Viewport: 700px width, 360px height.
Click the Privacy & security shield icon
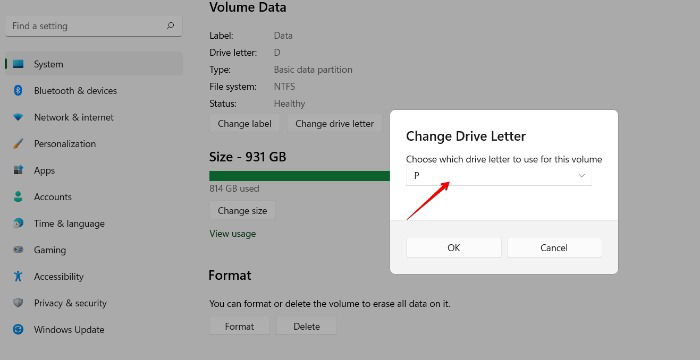click(x=18, y=303)
